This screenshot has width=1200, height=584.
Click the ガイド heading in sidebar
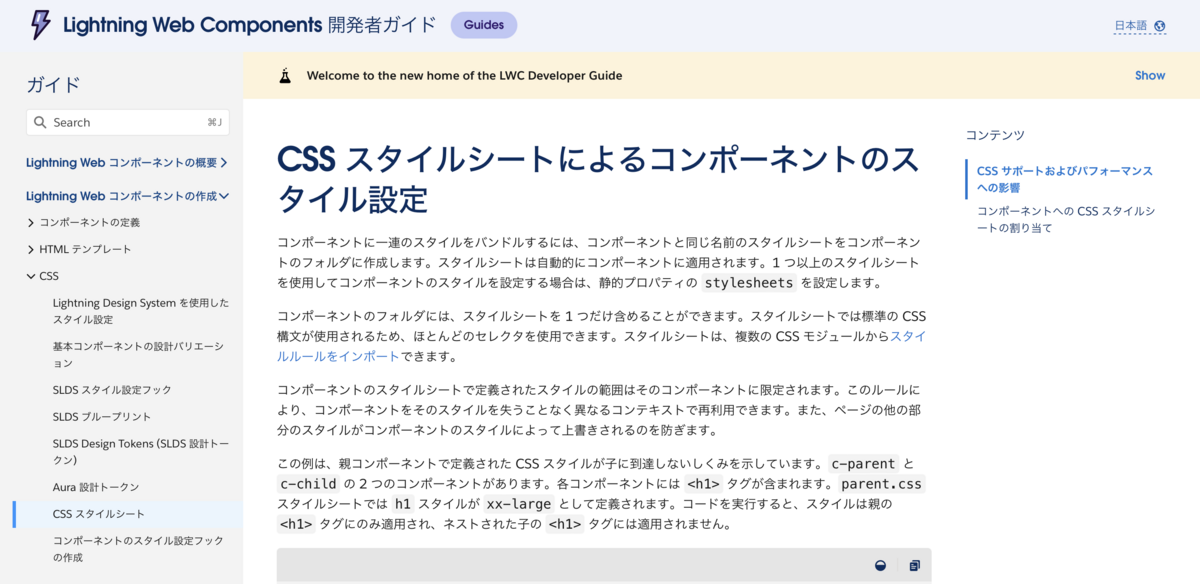[53, 85]
